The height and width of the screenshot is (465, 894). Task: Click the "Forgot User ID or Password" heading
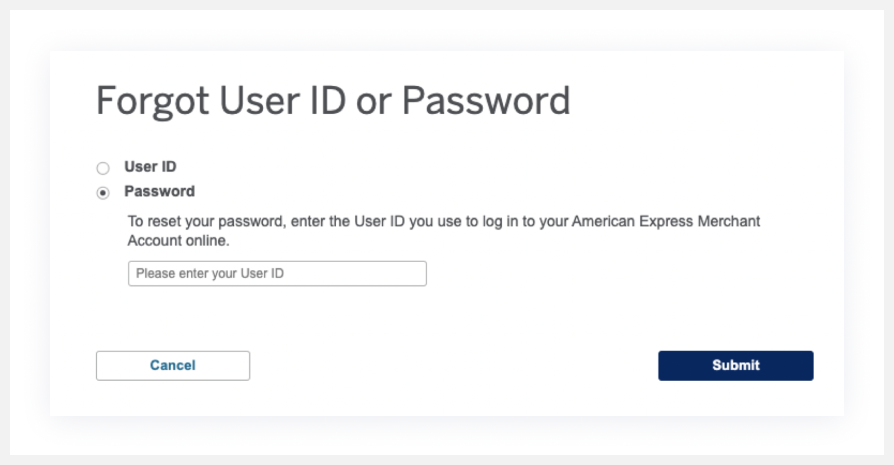(x=333, y=102)
